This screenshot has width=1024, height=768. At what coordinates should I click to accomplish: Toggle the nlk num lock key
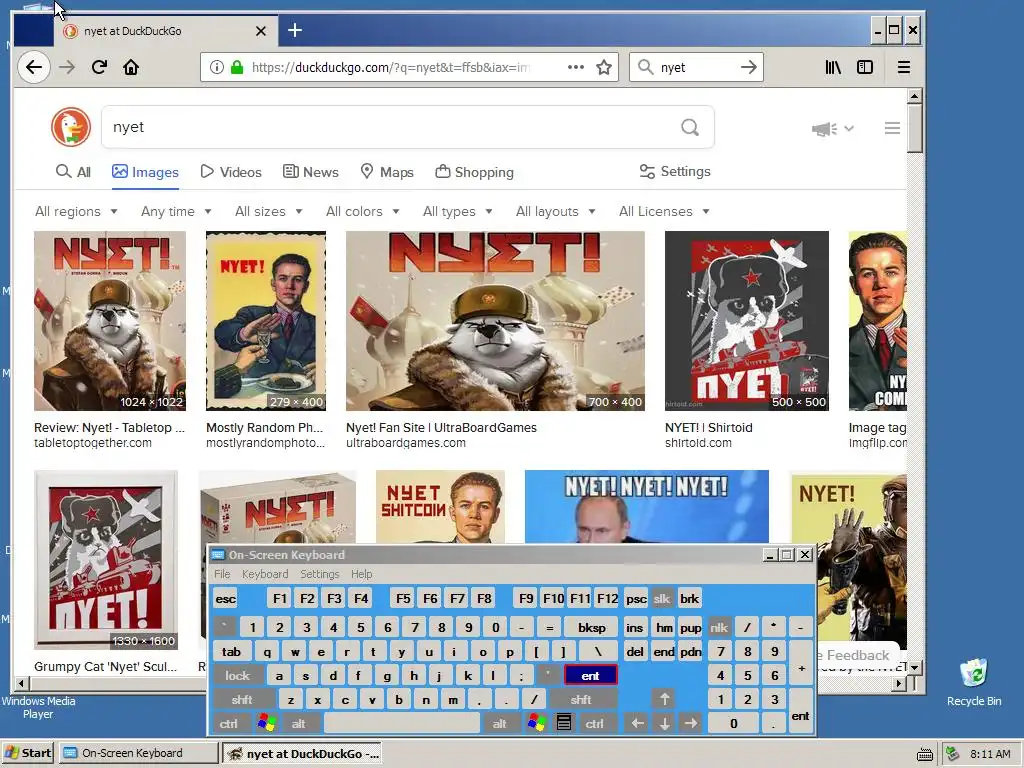[x=718, y=628]
